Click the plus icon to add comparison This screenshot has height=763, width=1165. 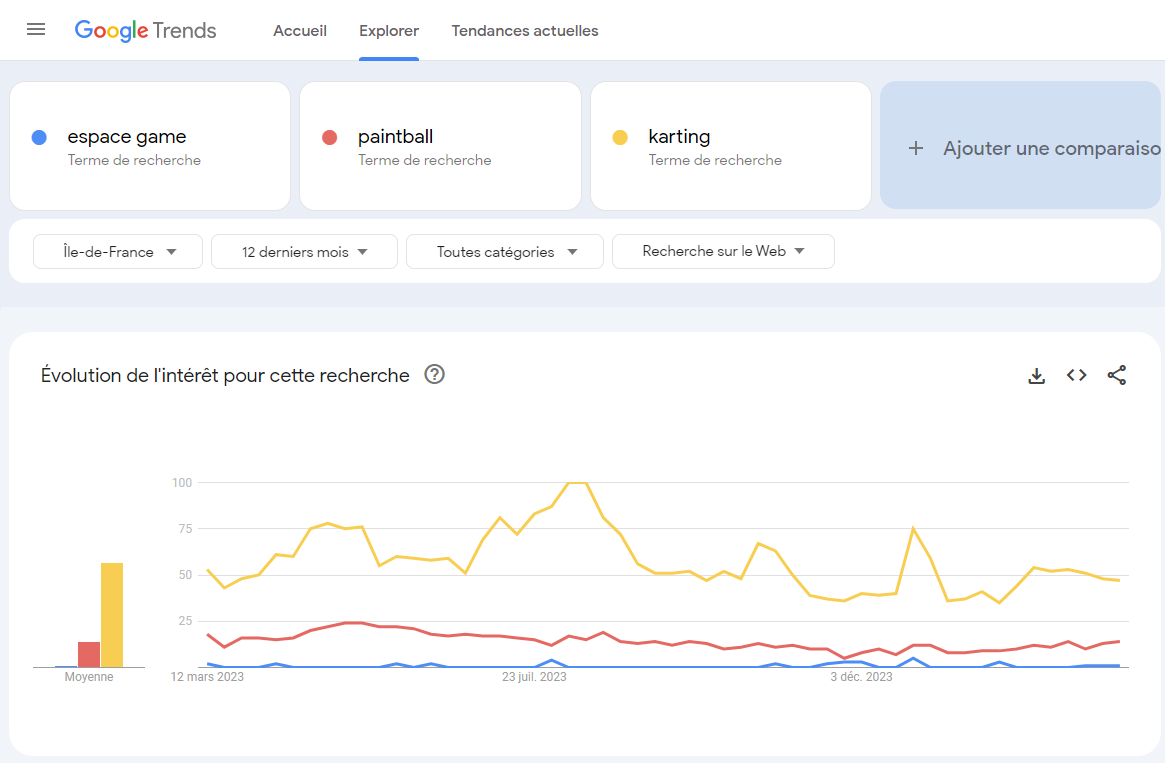(916, 148)
